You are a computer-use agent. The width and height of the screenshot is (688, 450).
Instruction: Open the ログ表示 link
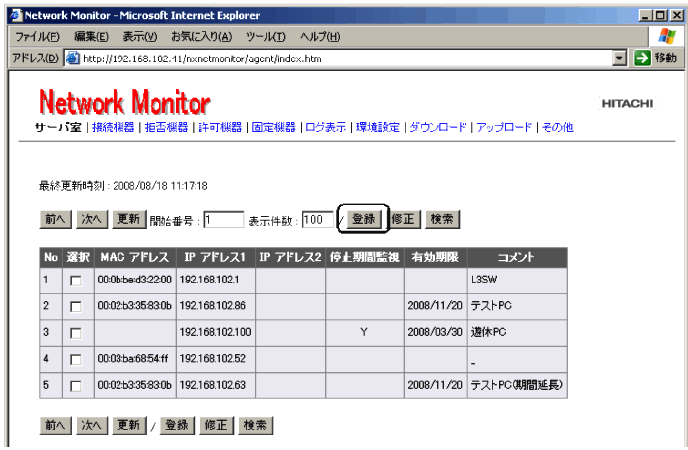[x=326, y=127]
